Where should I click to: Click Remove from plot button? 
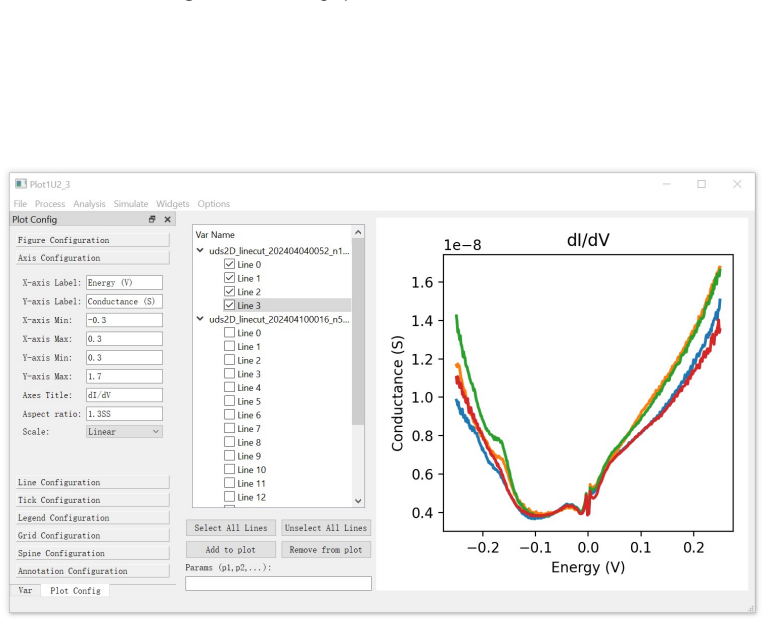pyautogui.click(x=325, y=550)
